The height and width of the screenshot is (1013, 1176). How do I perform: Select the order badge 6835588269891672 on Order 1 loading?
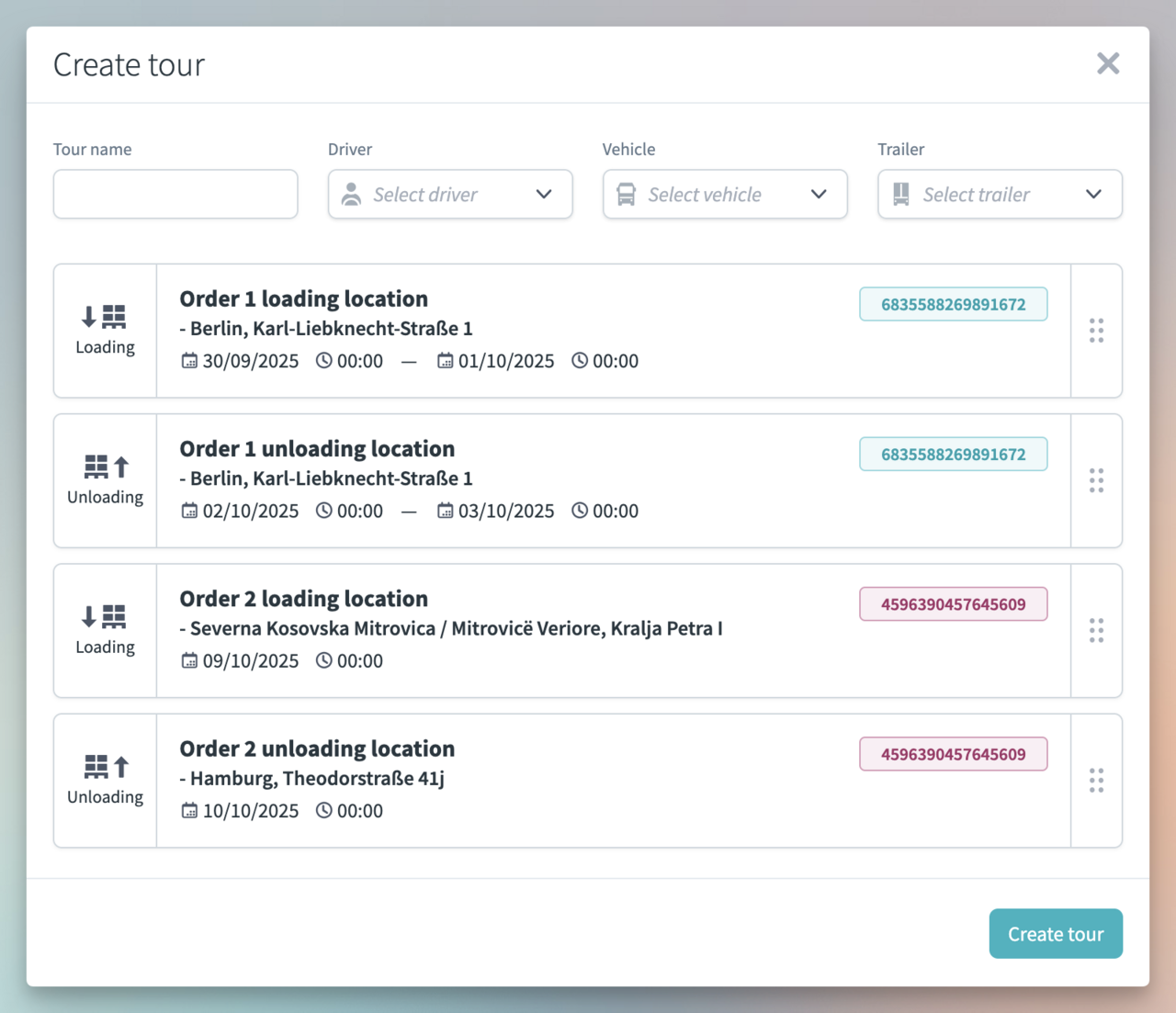click(953, 303)
